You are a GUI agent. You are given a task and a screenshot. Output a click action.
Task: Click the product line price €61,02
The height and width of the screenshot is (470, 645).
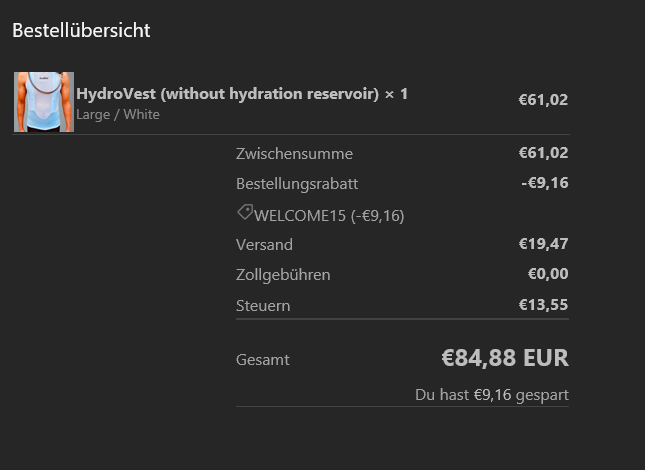click(x=543, y=100)
